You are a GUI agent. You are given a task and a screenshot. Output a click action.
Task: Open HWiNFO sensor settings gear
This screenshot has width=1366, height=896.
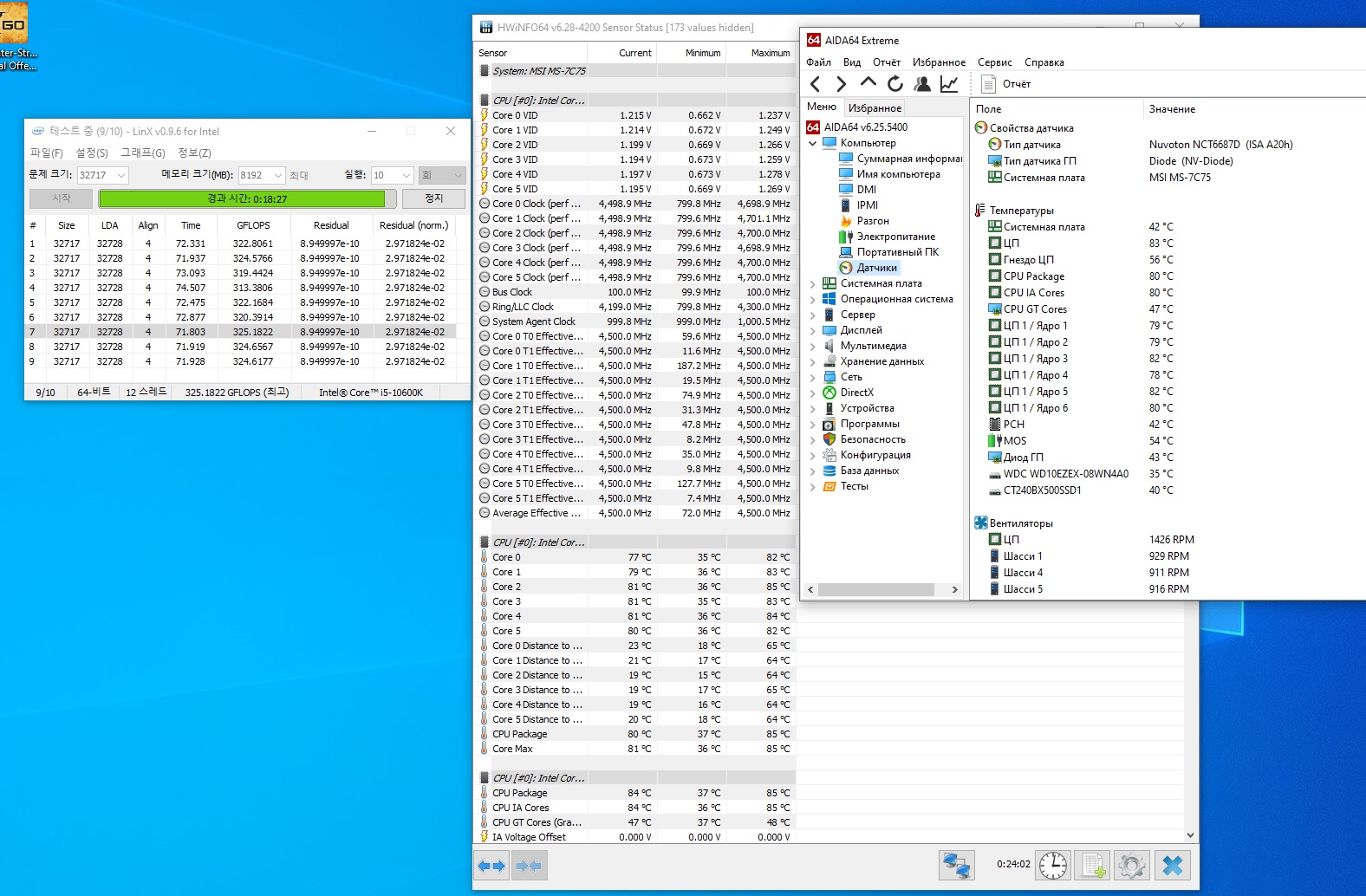coord(1132,866)
